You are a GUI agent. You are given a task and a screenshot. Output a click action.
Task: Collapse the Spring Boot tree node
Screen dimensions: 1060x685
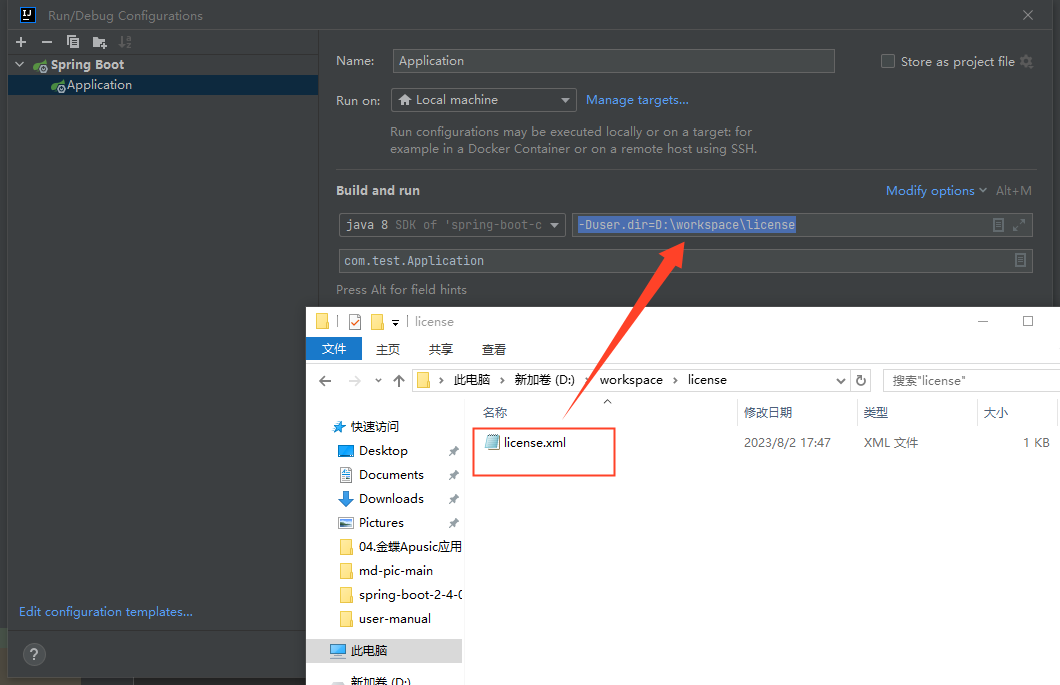[x=20, y=64]
